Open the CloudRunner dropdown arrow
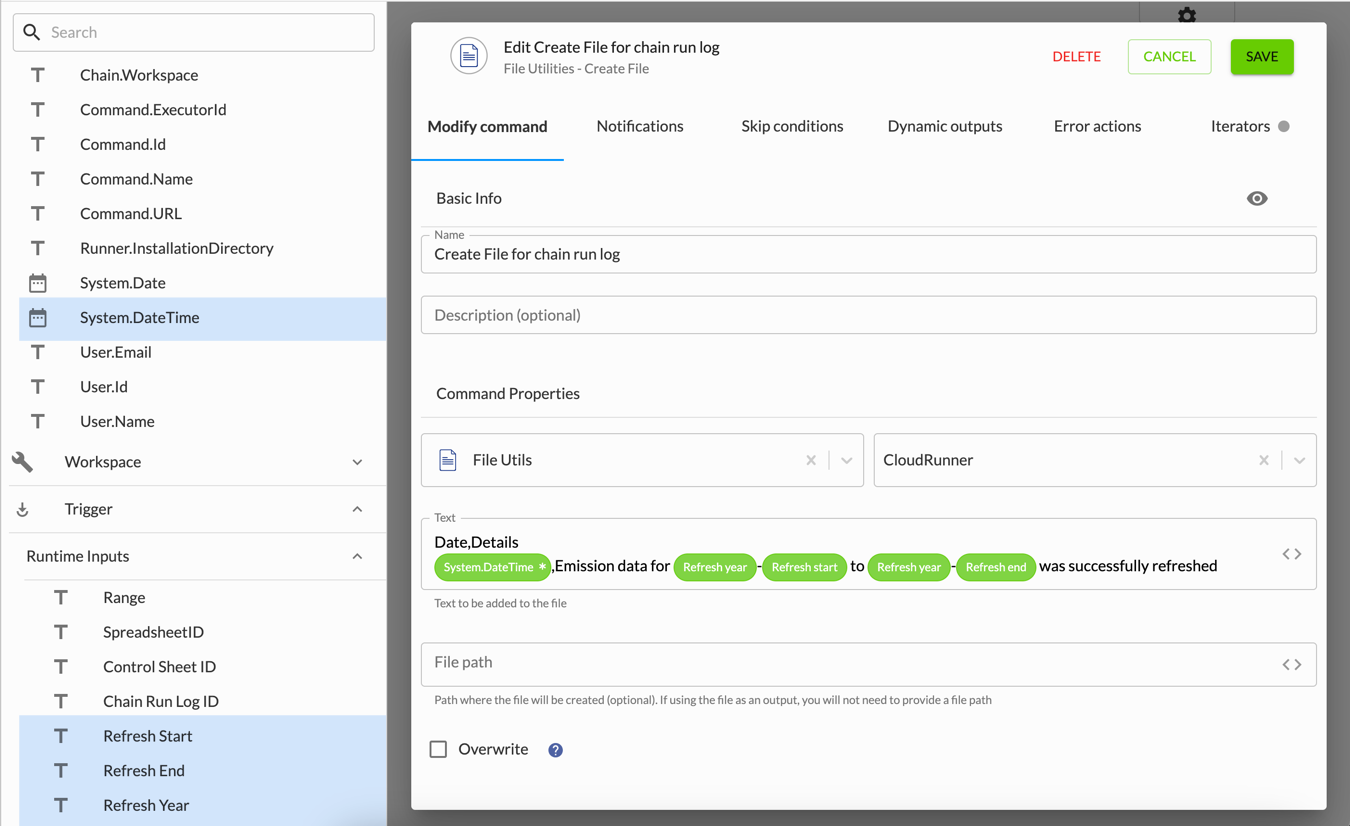Screen dimensions: 1350x826 click(x=1300, y=460)
